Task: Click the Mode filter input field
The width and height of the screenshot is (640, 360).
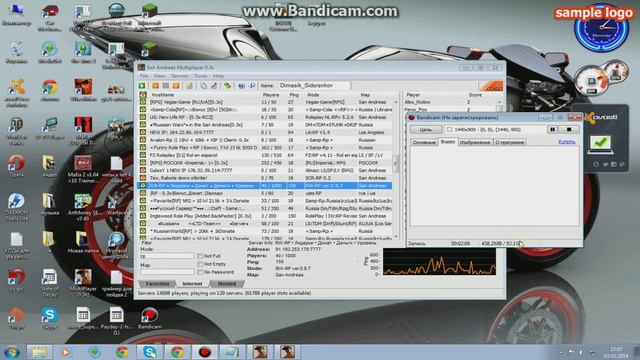Action: point(167,256)
